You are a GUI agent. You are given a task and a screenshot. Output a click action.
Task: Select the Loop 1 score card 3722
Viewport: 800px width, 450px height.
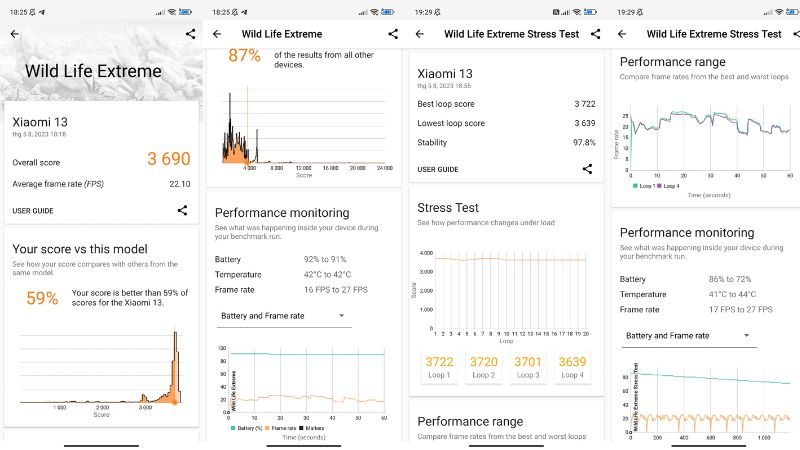coord(439,367)
